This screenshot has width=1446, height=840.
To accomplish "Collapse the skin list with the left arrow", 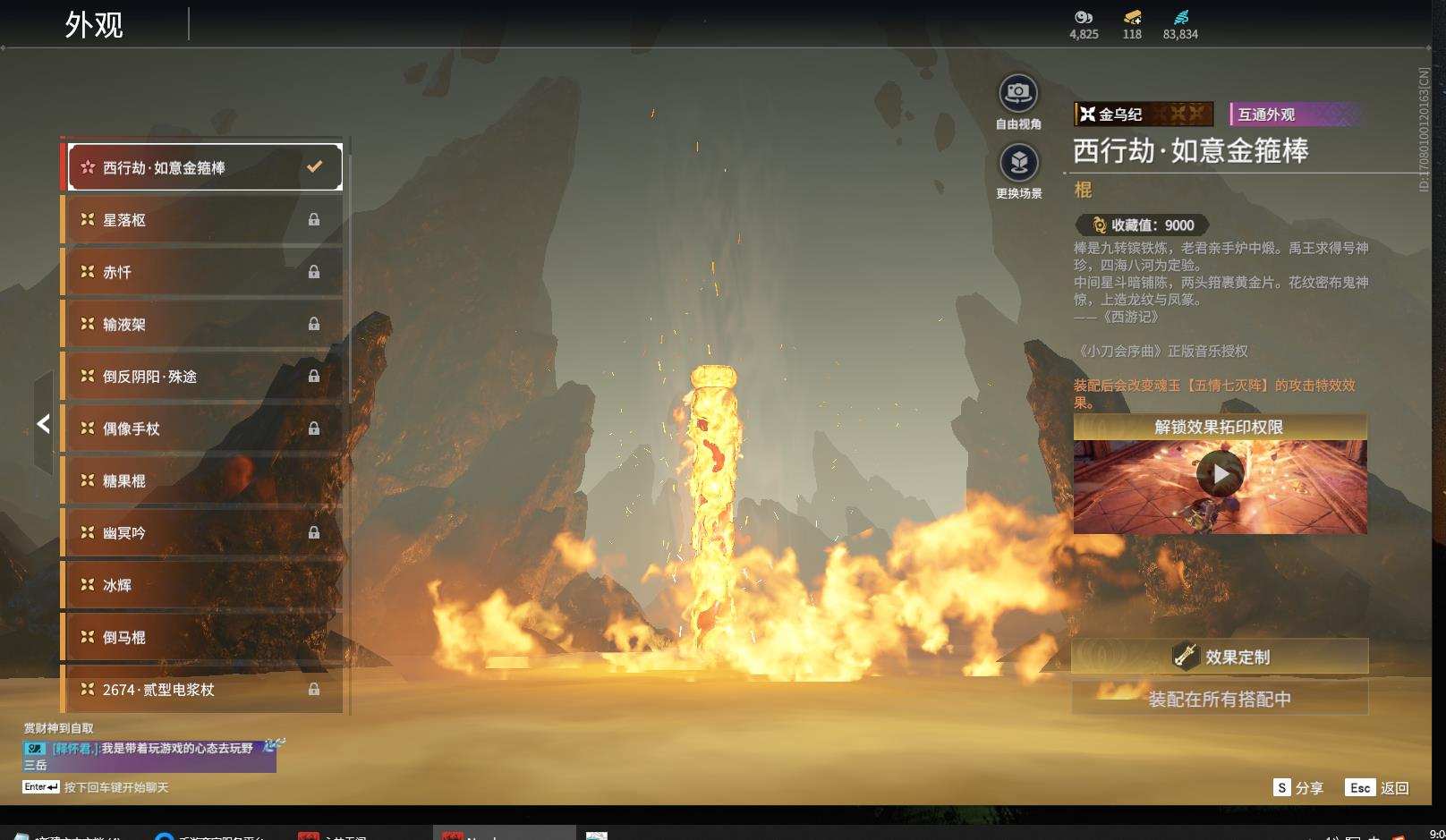I will click(43, 423).
